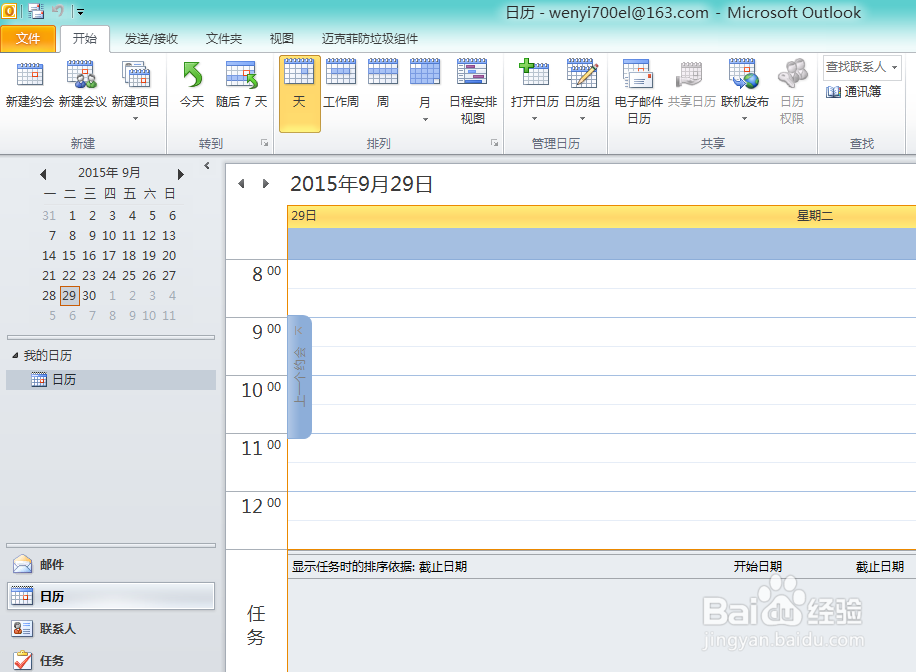This screenshot has height=672, width=916.
Task: Create a new meeting (新建会议)
Action: (x=82, y=86)
